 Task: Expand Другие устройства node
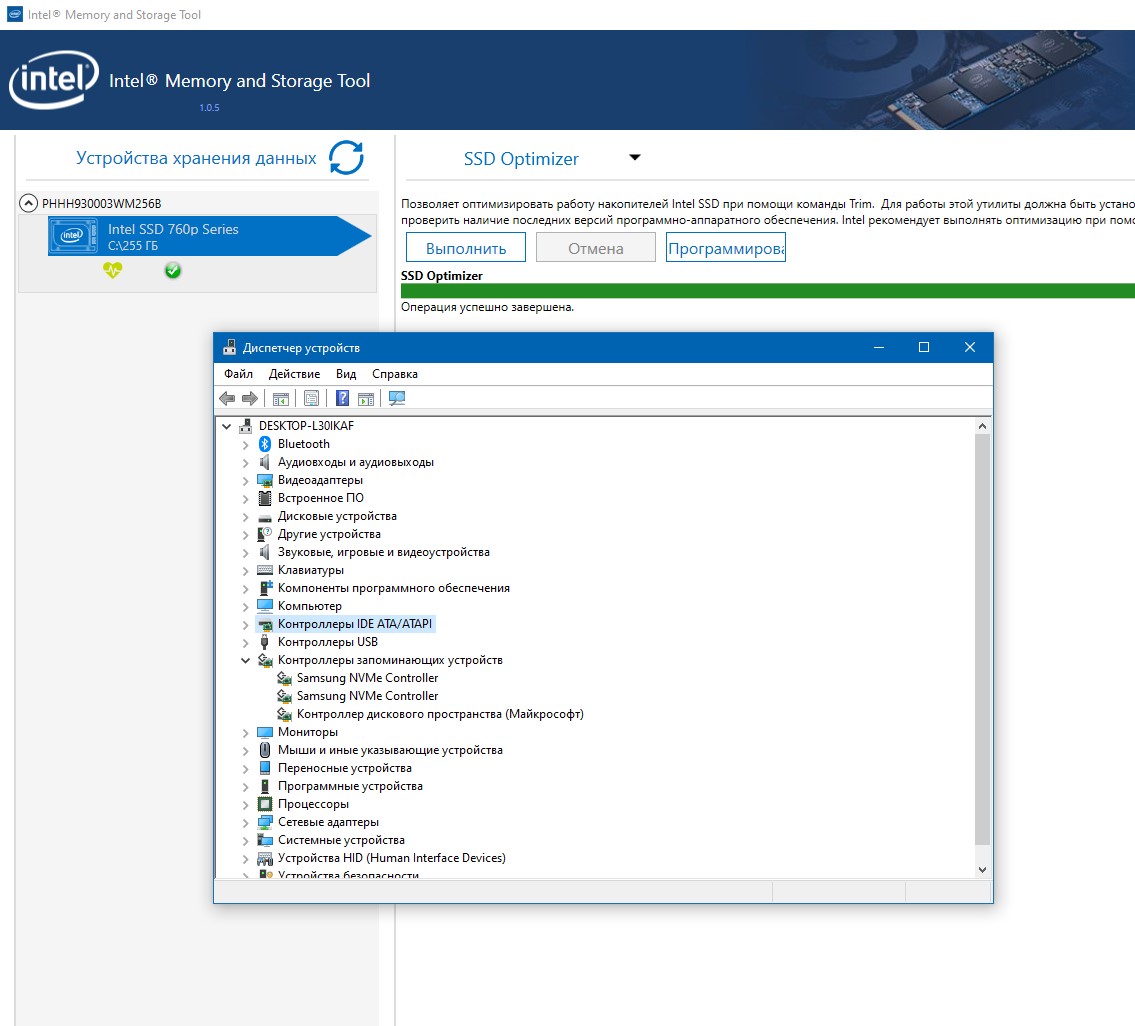(x=245, y=535)
